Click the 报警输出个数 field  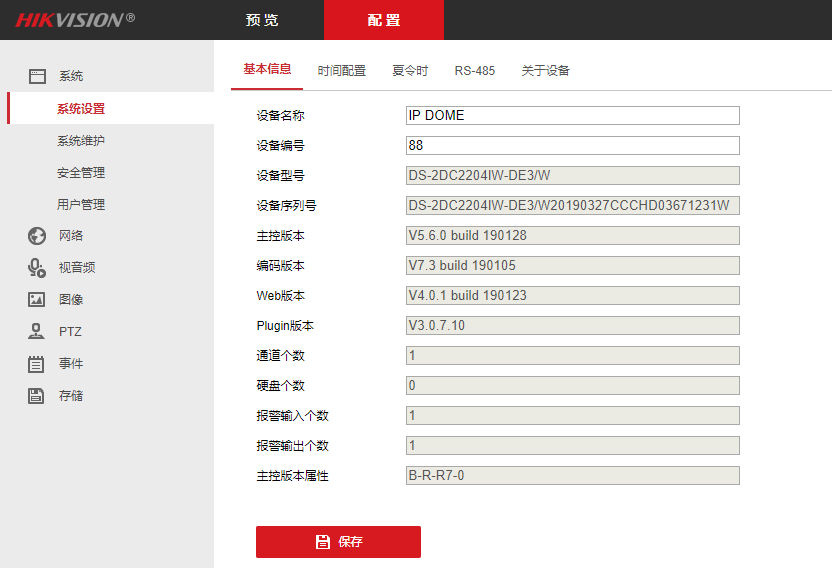pos(573,445)
